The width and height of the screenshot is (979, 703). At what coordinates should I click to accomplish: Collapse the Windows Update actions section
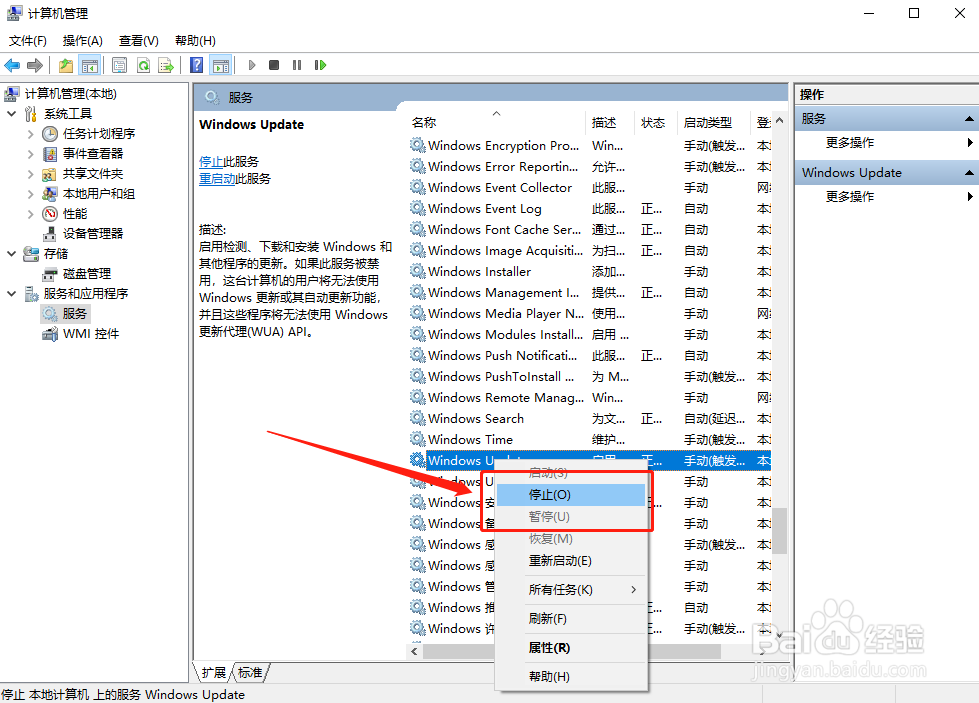click(968, 172)
